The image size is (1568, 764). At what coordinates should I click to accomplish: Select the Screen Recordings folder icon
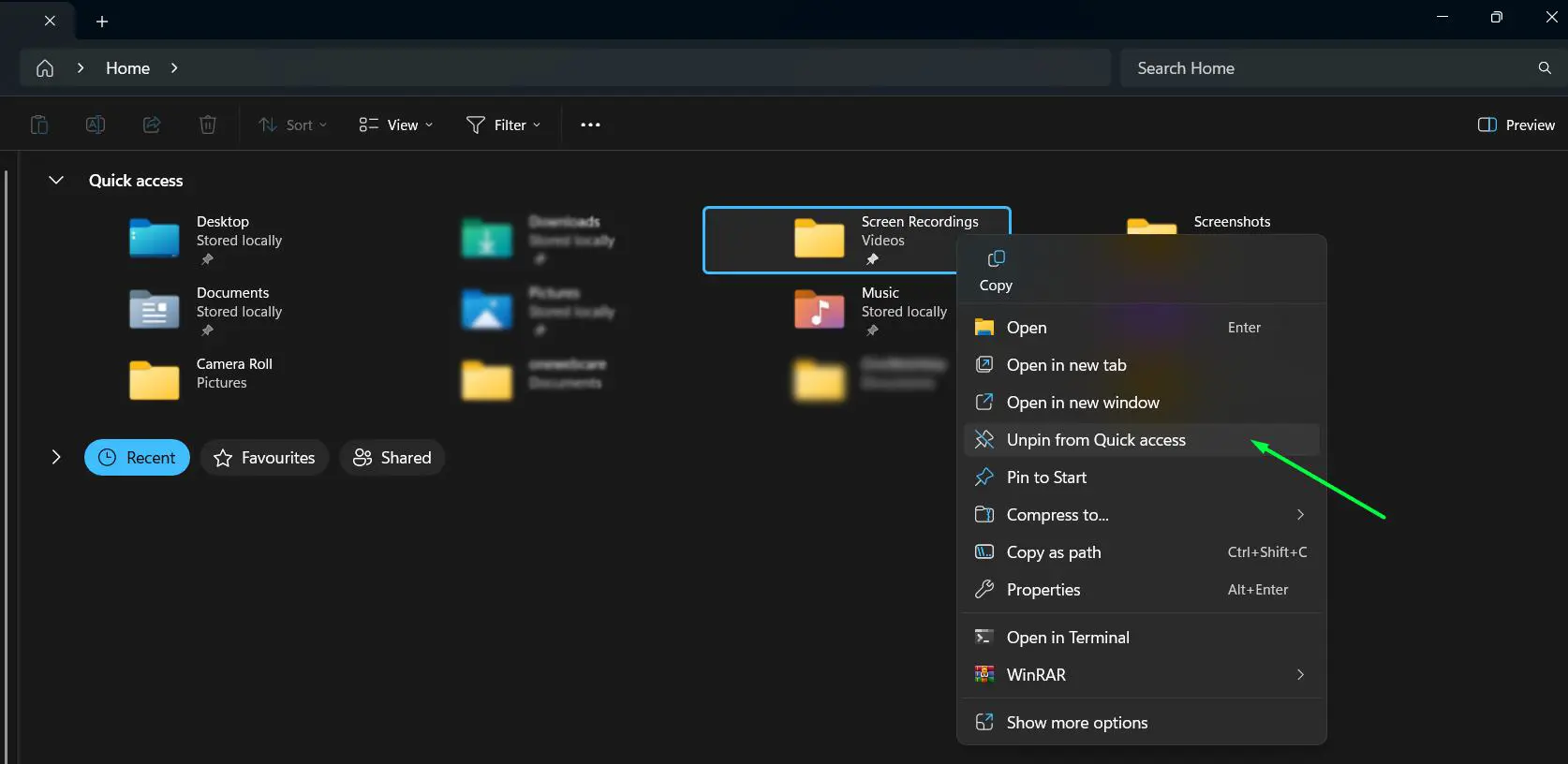pos(820,238)
